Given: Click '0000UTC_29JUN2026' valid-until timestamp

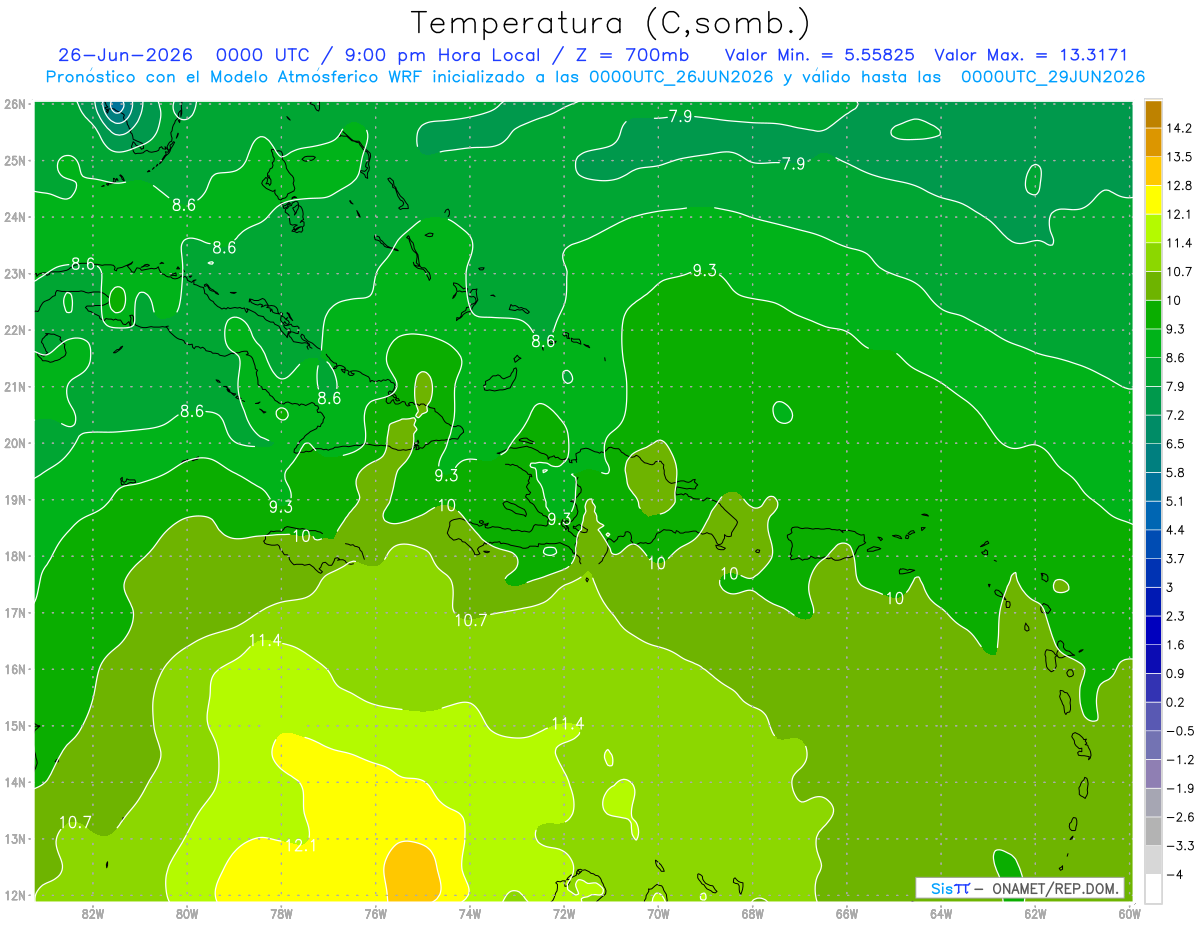Looking at the screenshot, I should pos(1052,77).
